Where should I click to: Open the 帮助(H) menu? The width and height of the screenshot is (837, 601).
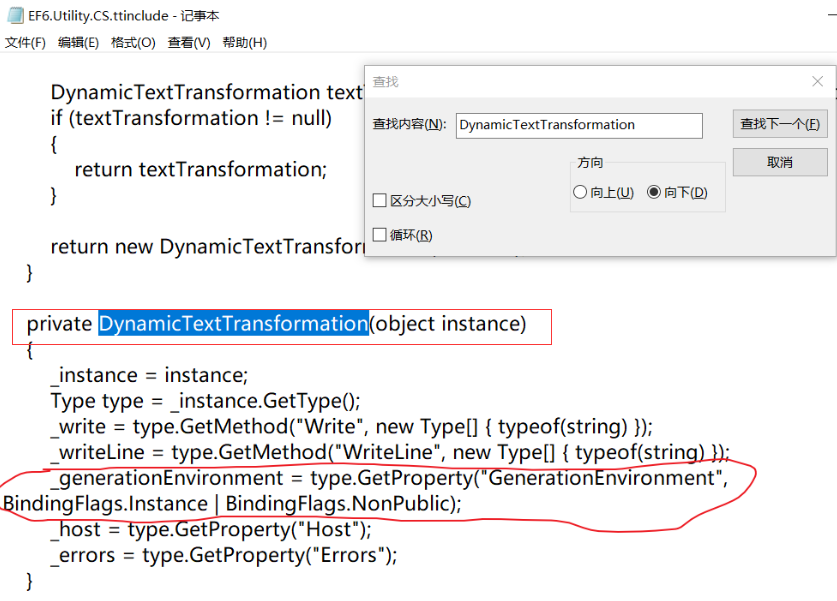tap(244, 42)
